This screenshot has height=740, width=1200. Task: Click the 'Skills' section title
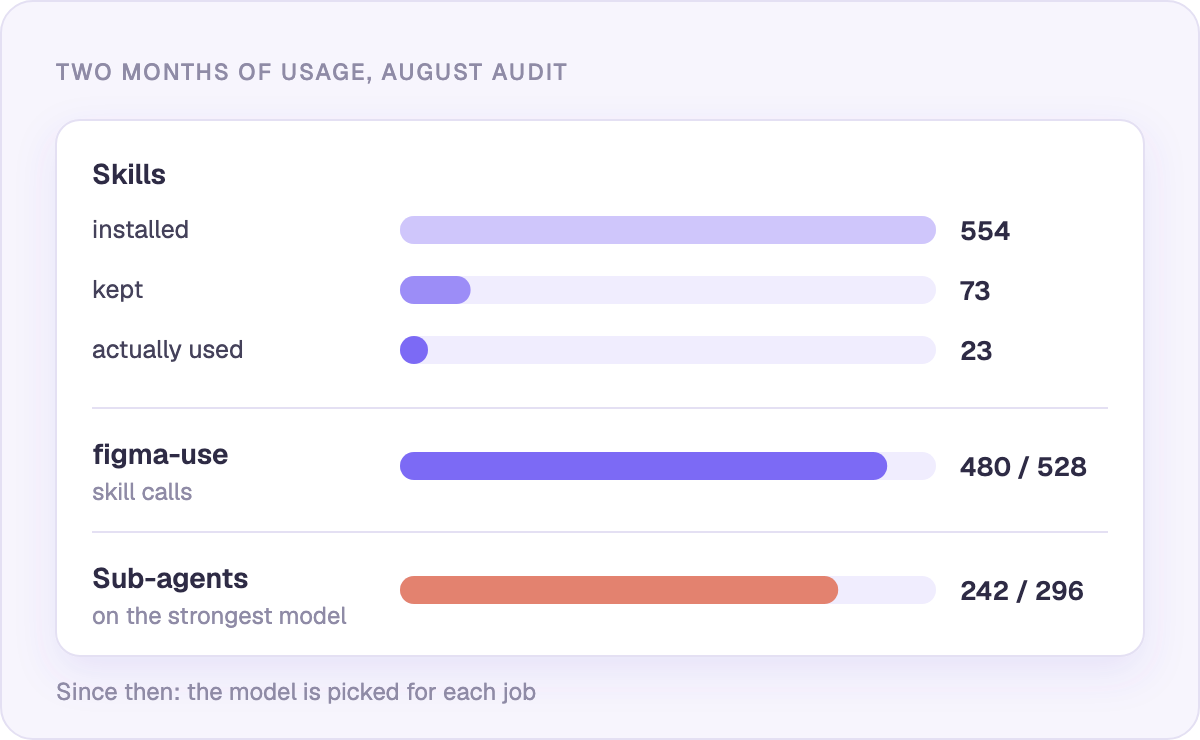coord(129,175)
